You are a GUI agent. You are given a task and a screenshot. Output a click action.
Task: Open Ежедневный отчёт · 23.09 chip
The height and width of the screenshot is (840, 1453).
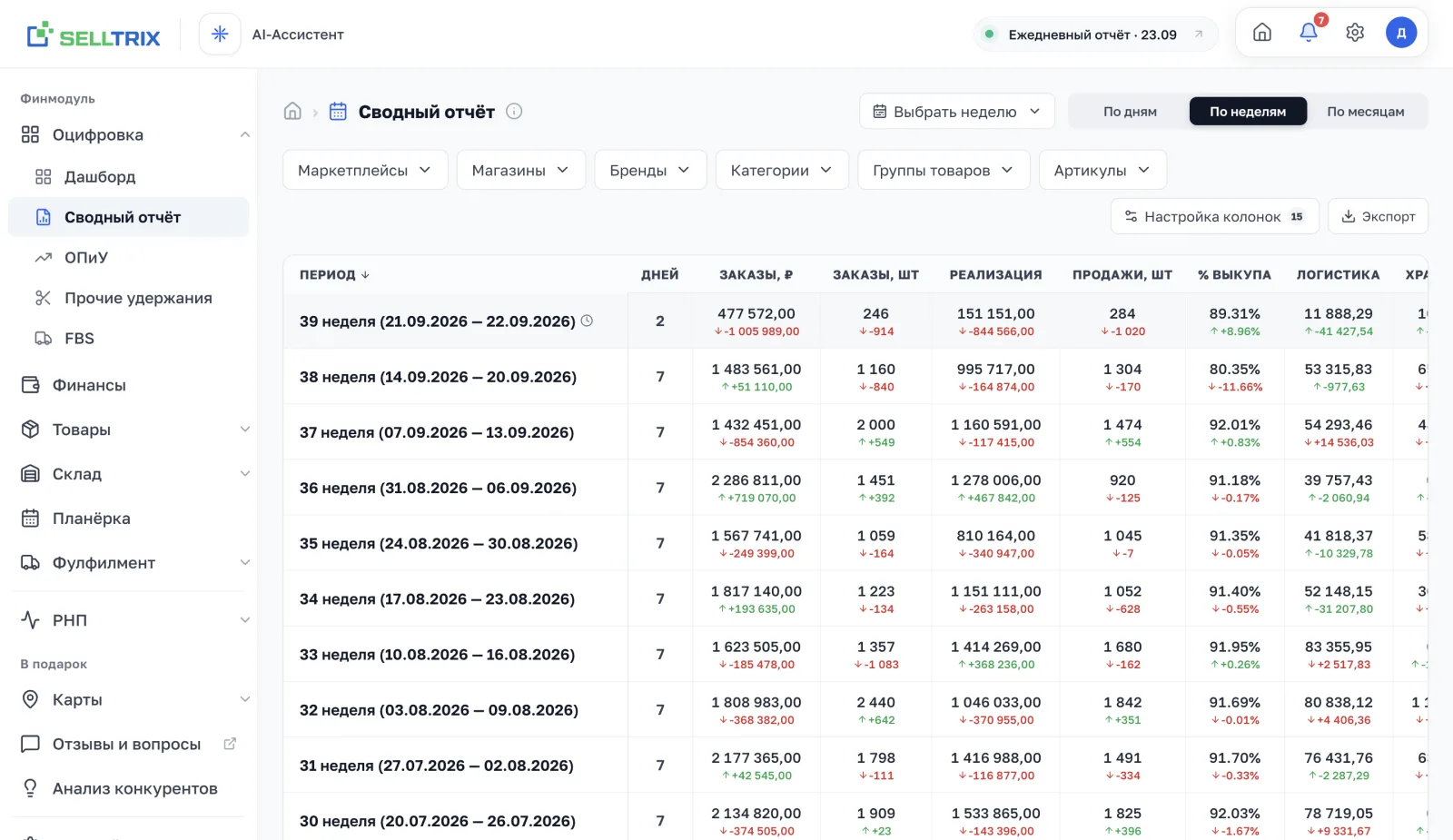pos(1096,35)
